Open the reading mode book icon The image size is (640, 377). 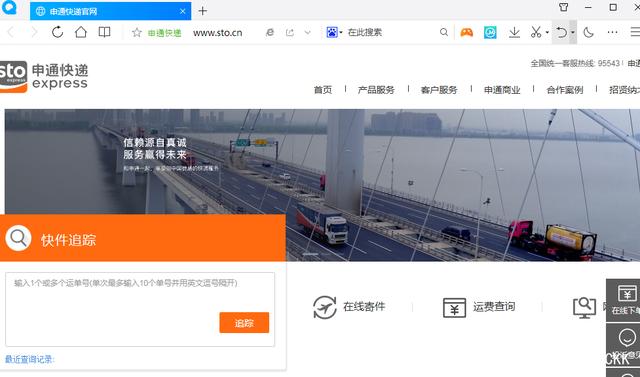click(104, 32)
